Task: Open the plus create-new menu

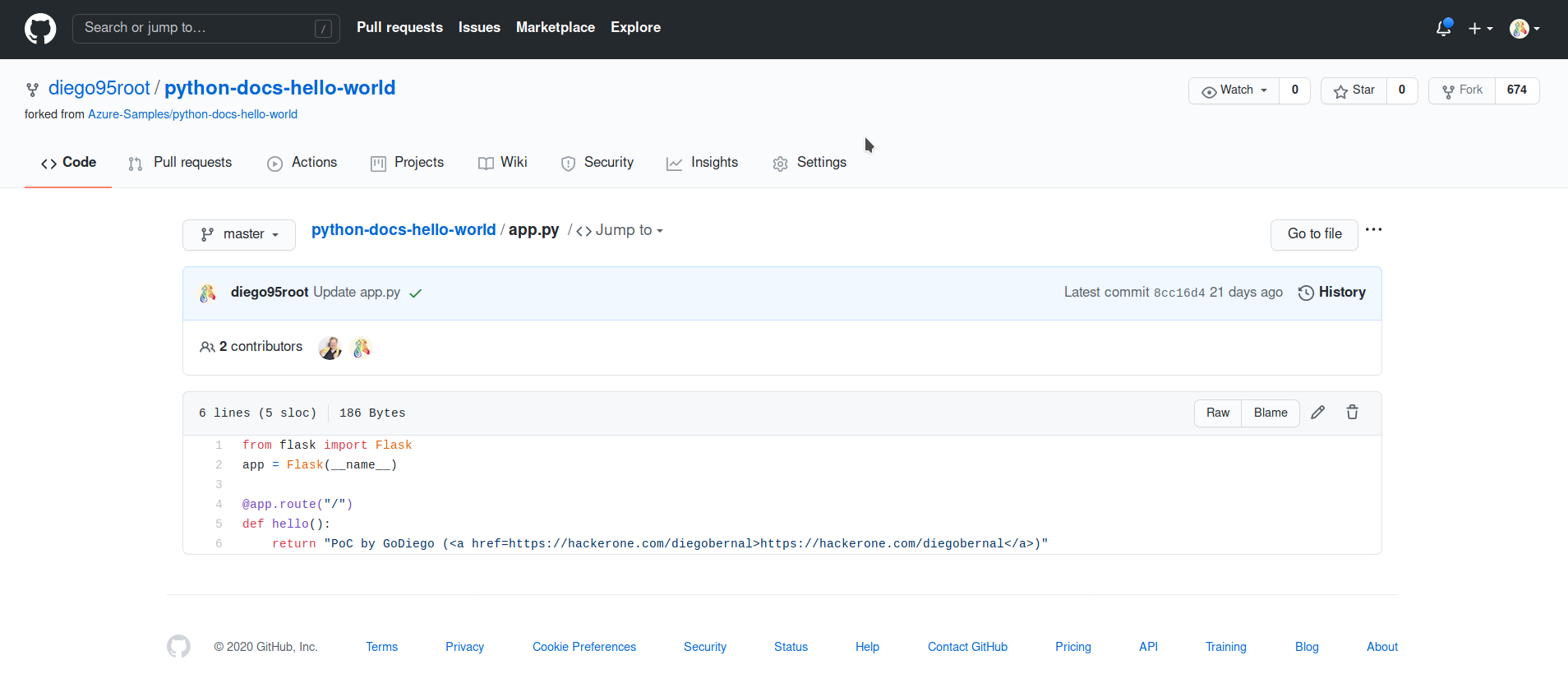Action: (1480, 29)
